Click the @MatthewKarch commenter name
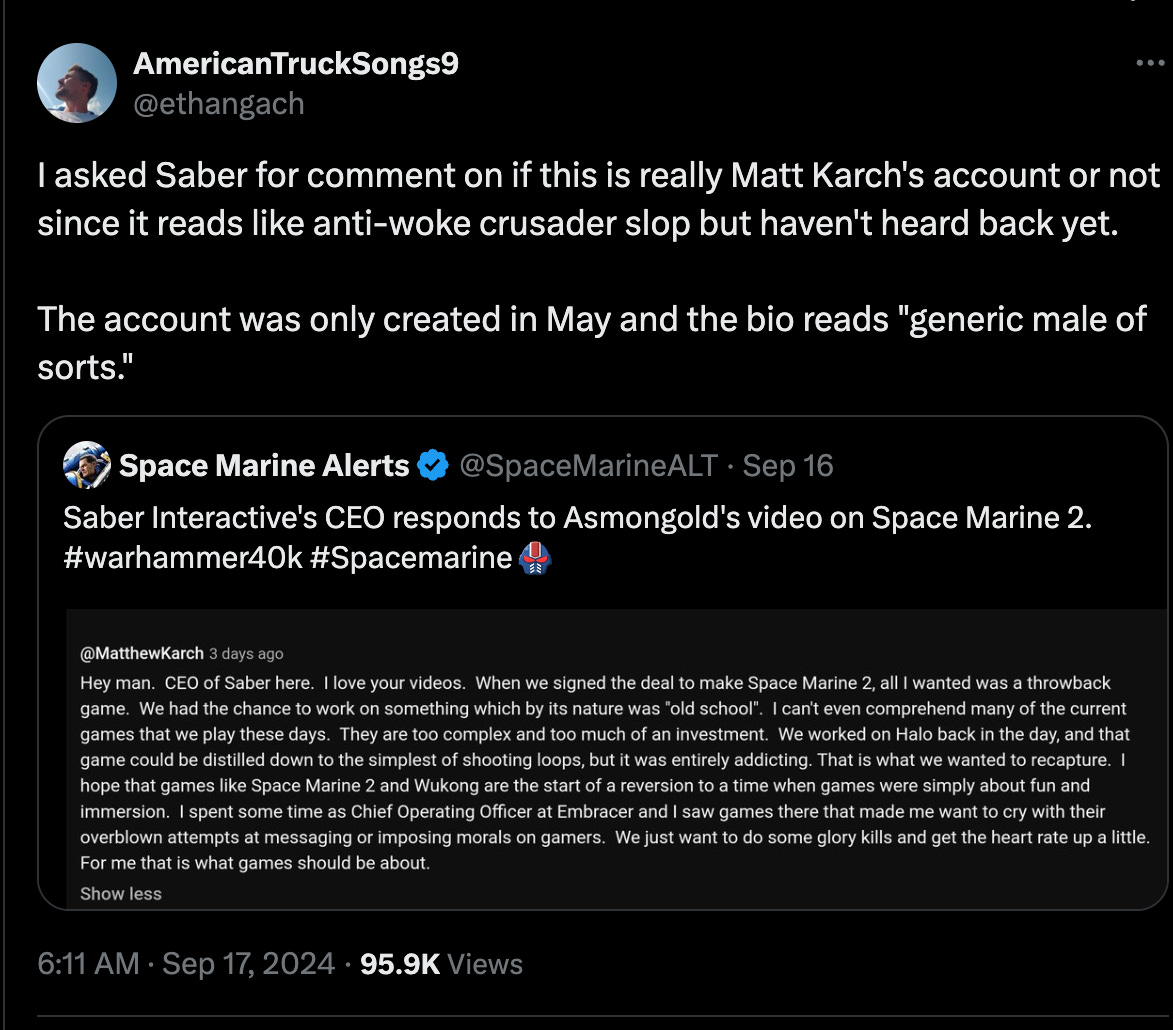This screenshot has height=1030, width=1173. click(x=141, y=653)
